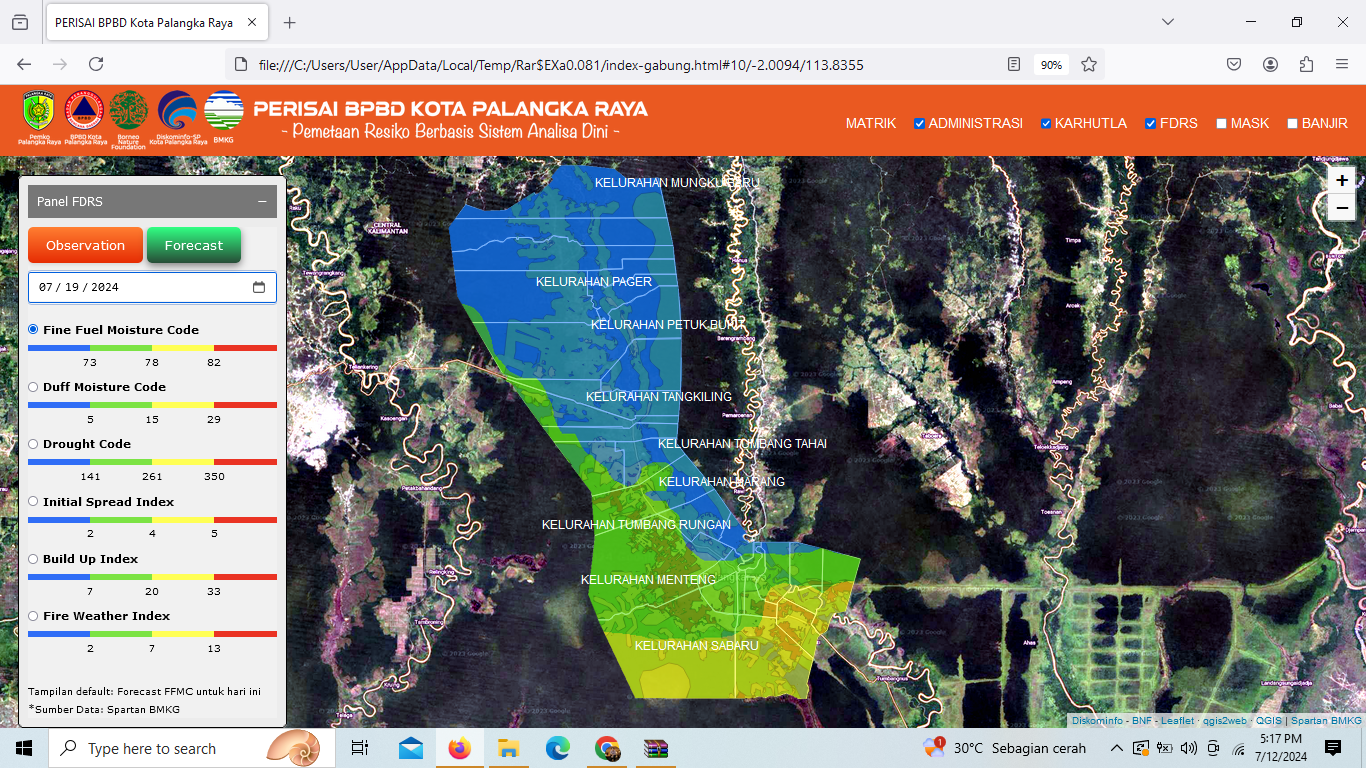This screenshot has width=1366, height=768.
Task: Select Fine Fuel Moisture Code radio
Action: tap(33, 329)
